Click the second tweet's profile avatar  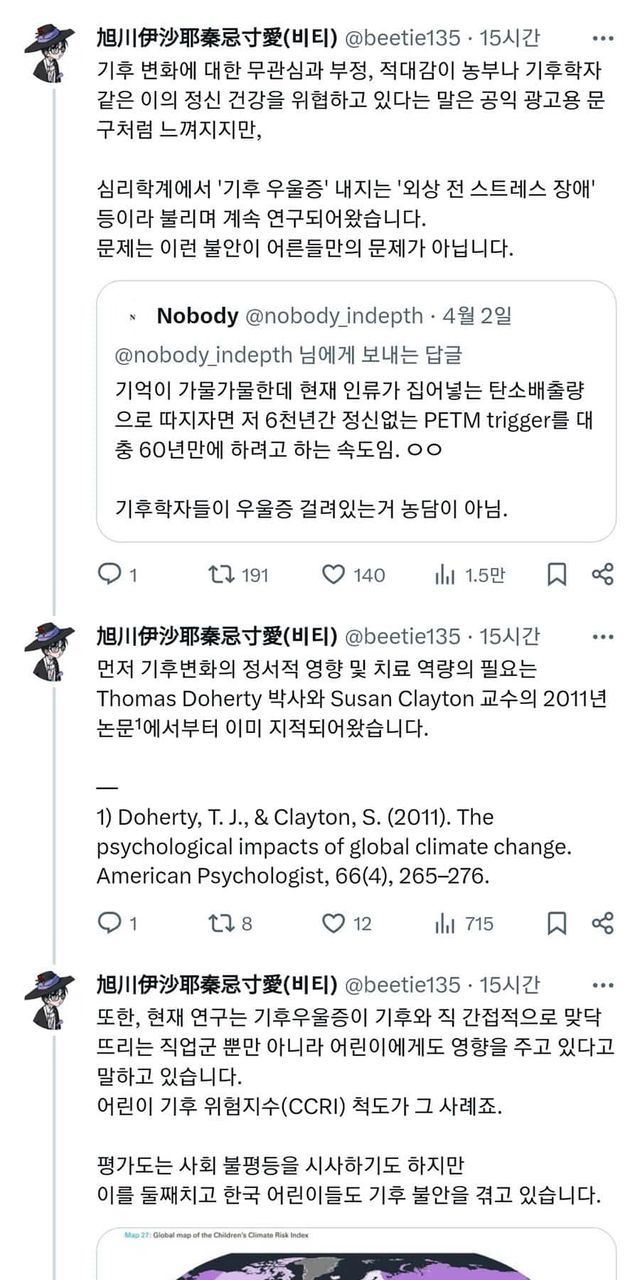(48, 651)
